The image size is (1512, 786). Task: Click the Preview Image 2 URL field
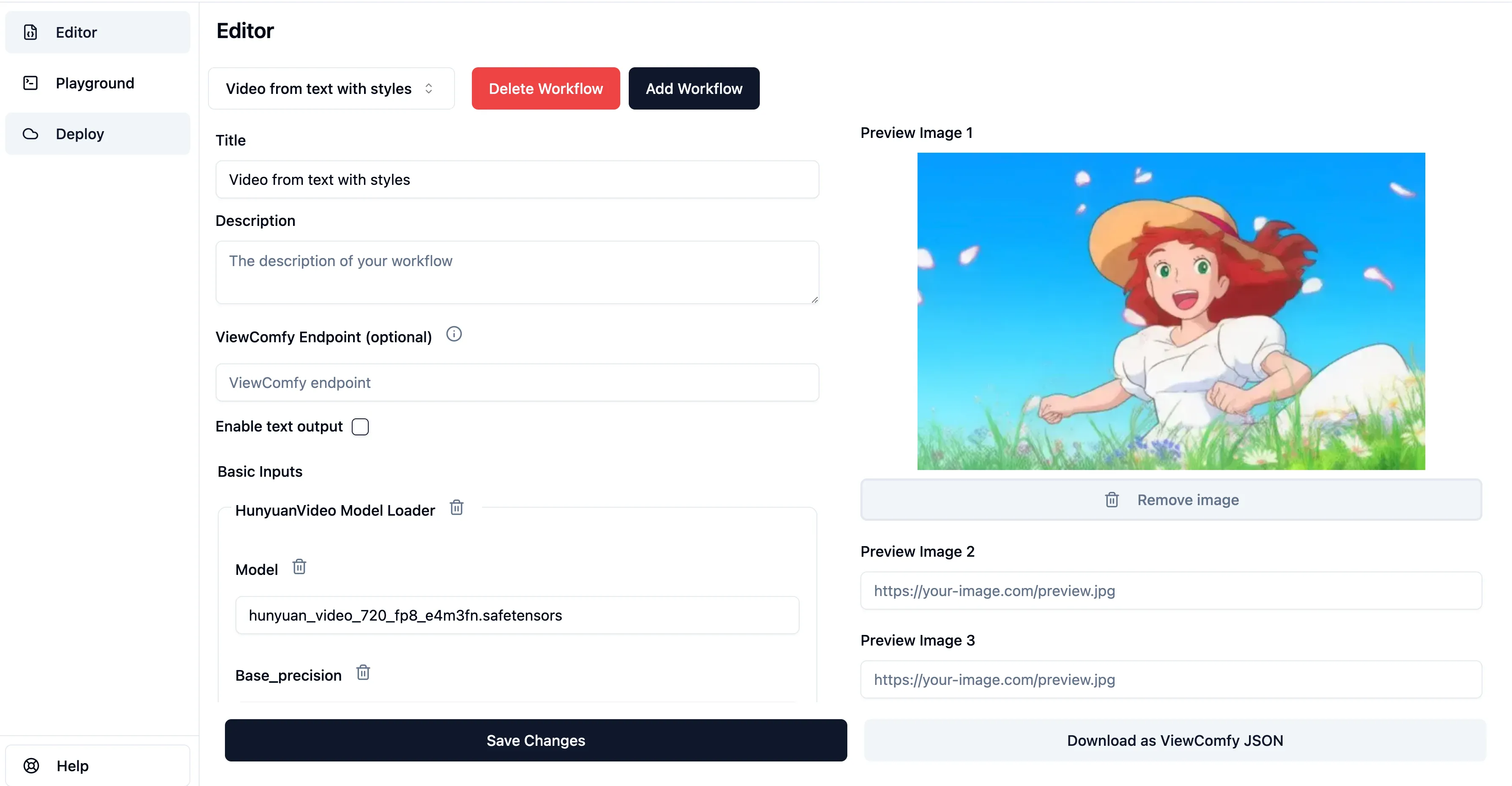tap(1171, 591)
